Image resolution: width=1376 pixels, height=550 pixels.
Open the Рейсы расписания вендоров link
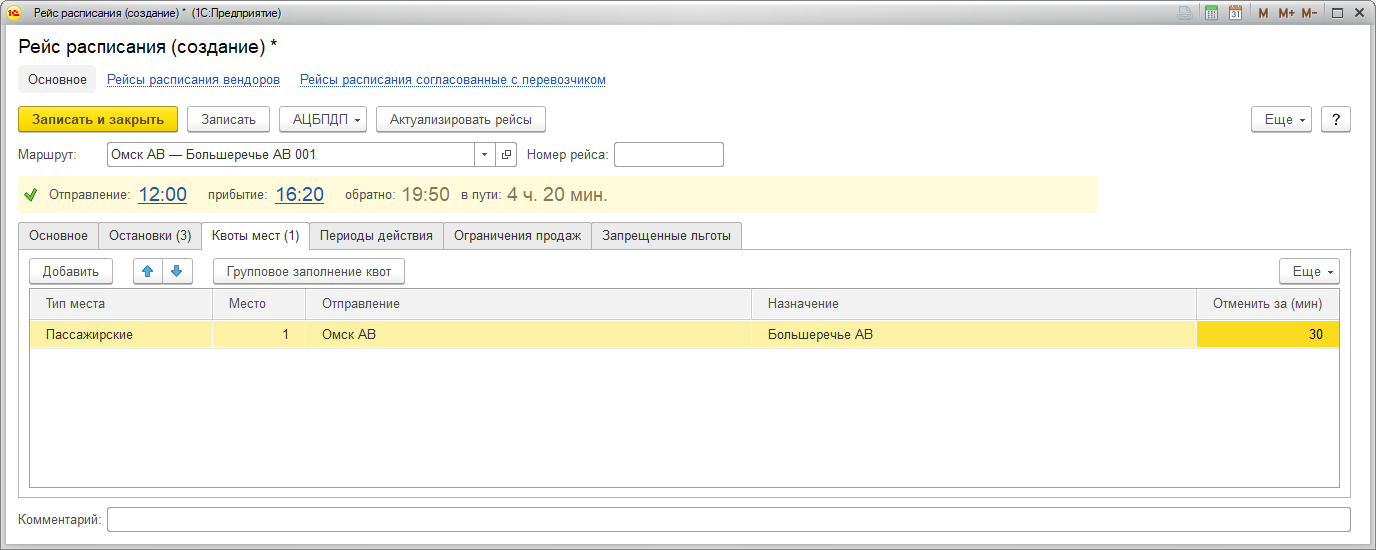click(x=193, y=80)
